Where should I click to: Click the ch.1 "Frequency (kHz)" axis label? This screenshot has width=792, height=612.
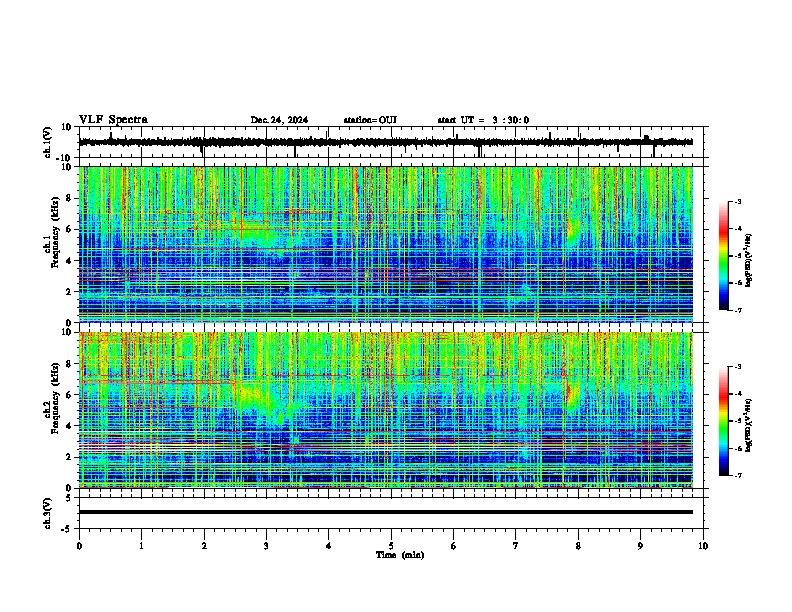(x=55, y=233)
